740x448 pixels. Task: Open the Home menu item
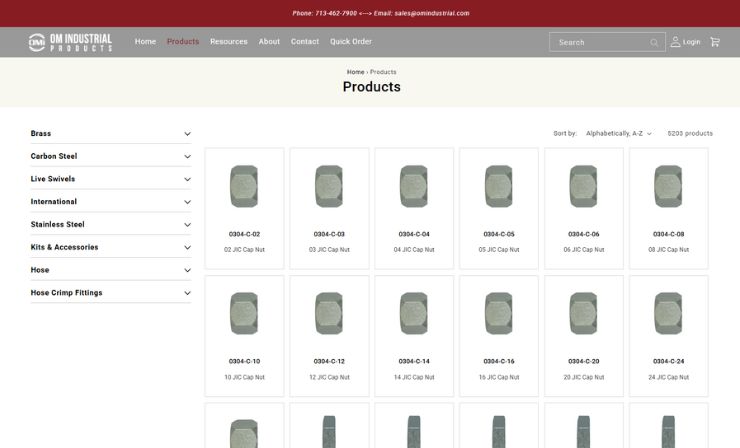[145, 42]
